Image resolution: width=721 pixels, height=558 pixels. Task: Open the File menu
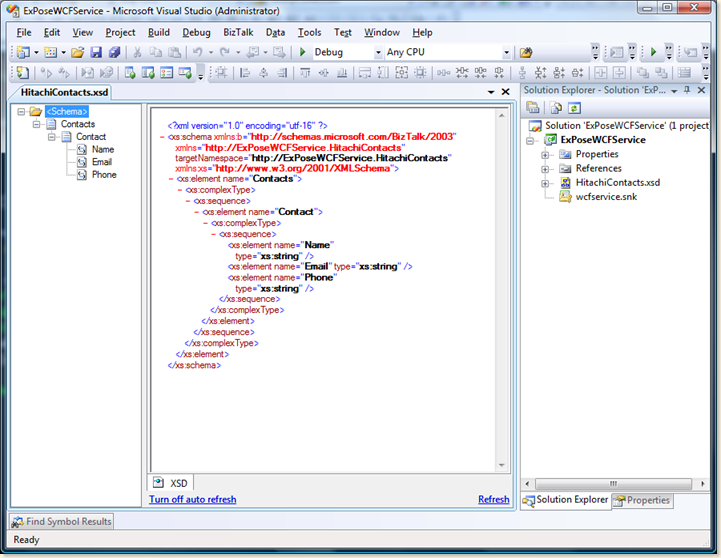(24, 32)
